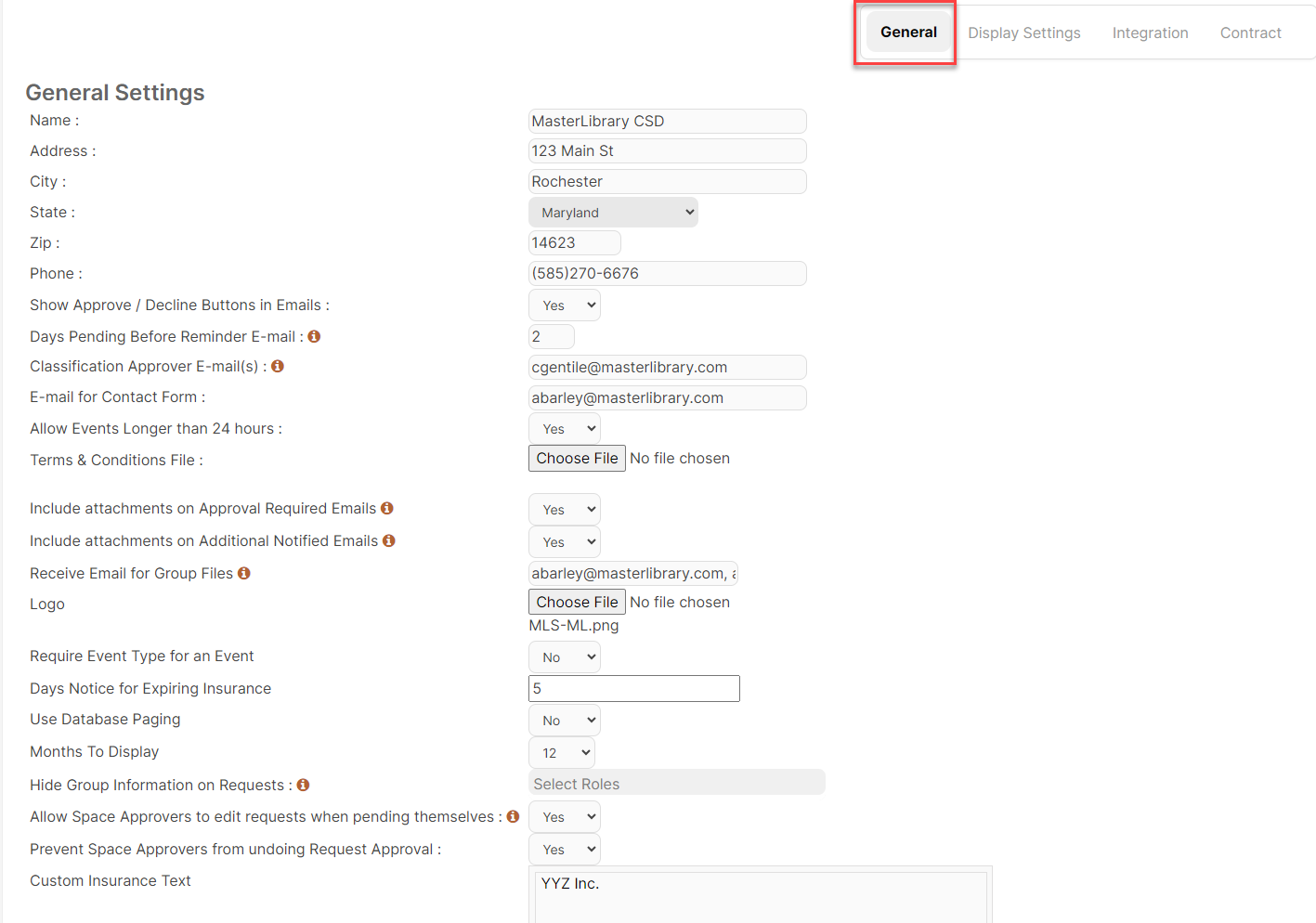The height and width of the screenshot is (923, 1316).
Task: Switch to the Display Settings tab
Action: tap(1023, 32)
